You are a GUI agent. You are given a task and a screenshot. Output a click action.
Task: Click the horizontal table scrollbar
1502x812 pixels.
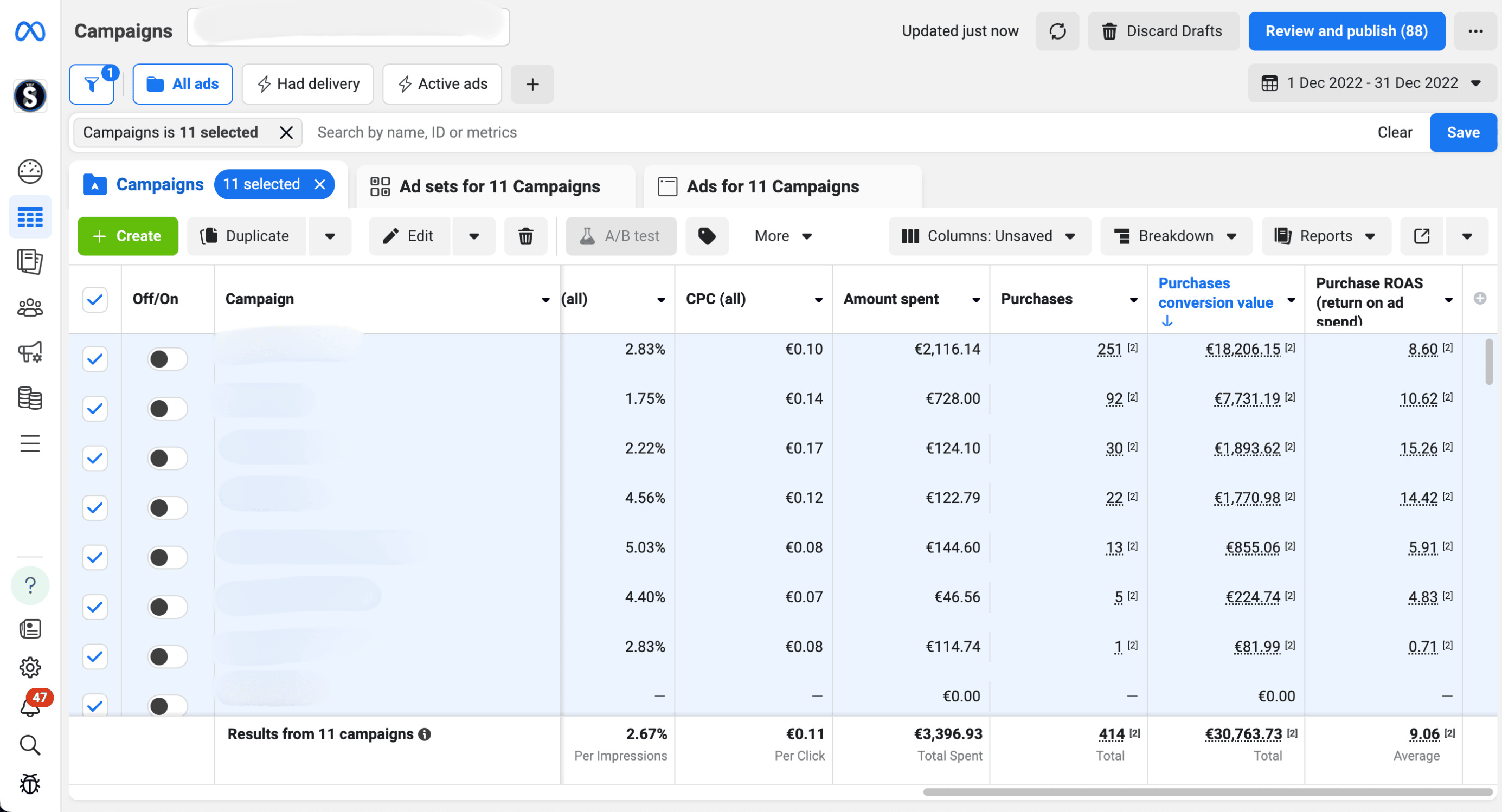tap(1207, 791)
